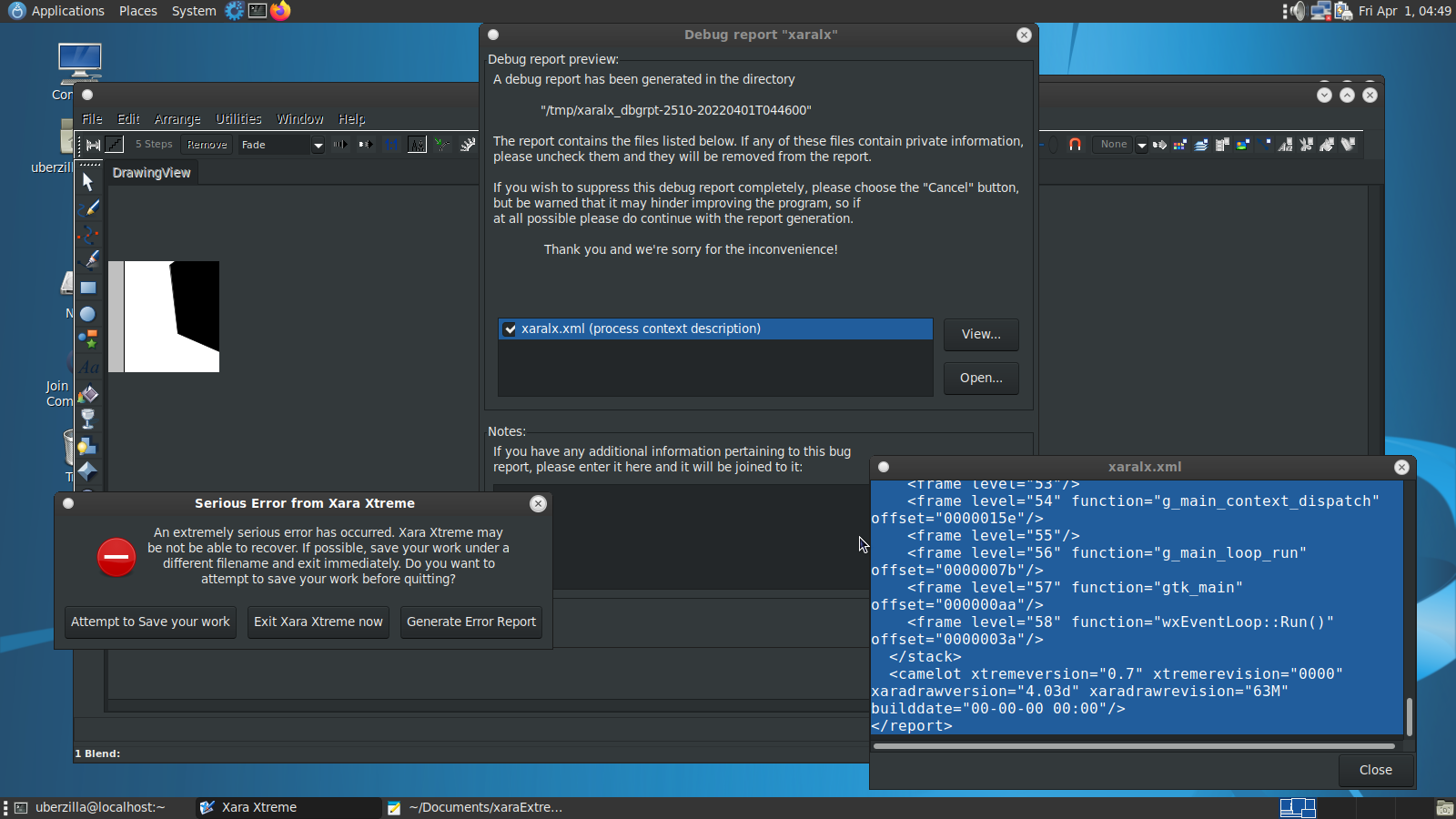Click the drawing thumbnail on canvas
Image resolution: width=1456 pixels, height=819 pixels.
164,317
